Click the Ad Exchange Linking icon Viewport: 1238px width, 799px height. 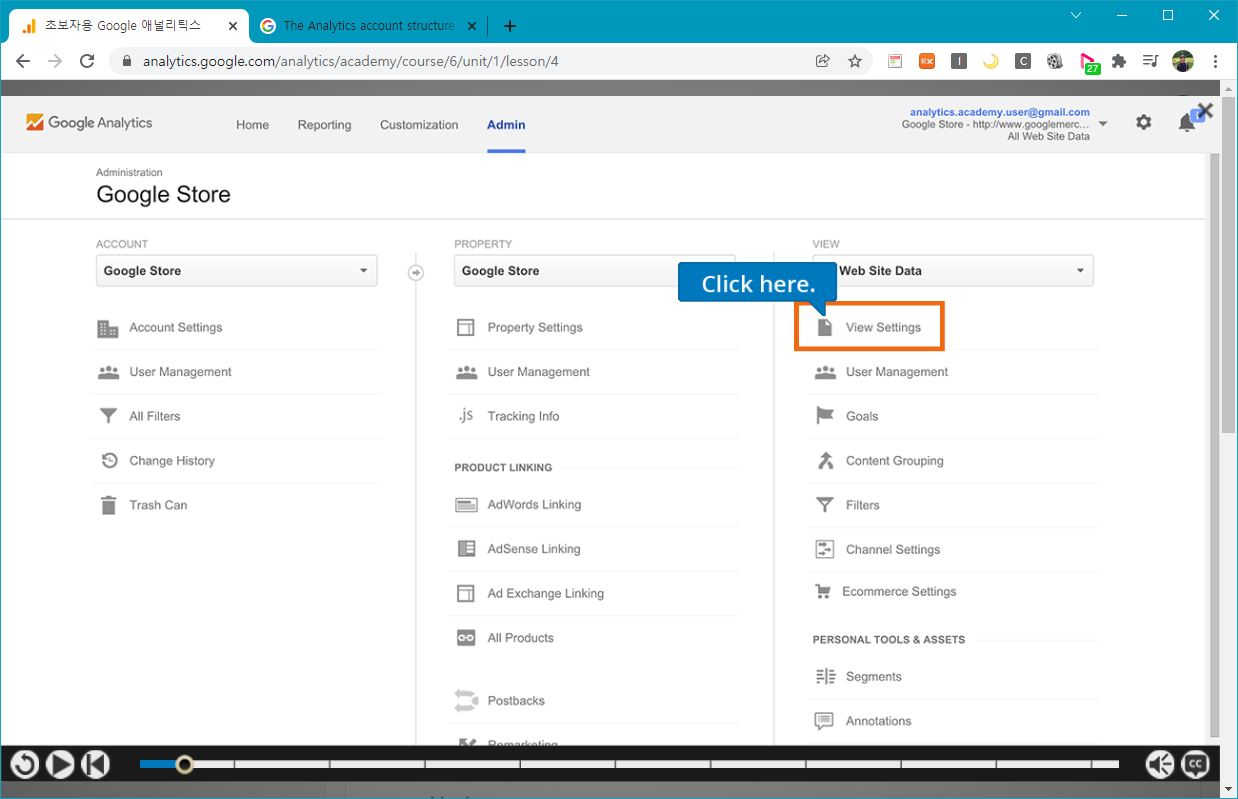coord(466,594)
